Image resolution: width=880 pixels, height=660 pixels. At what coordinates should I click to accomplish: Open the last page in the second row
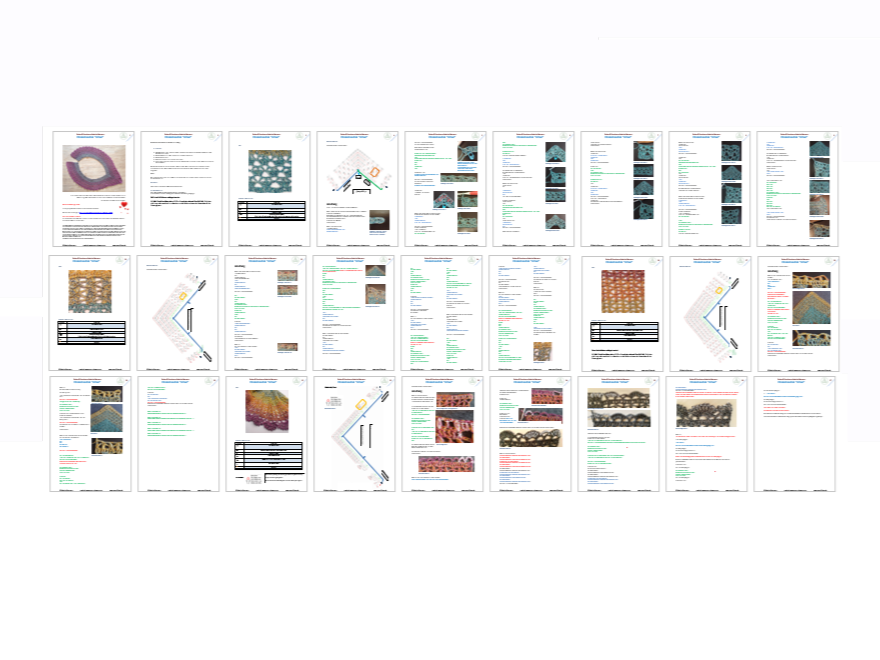coord(797,310)
